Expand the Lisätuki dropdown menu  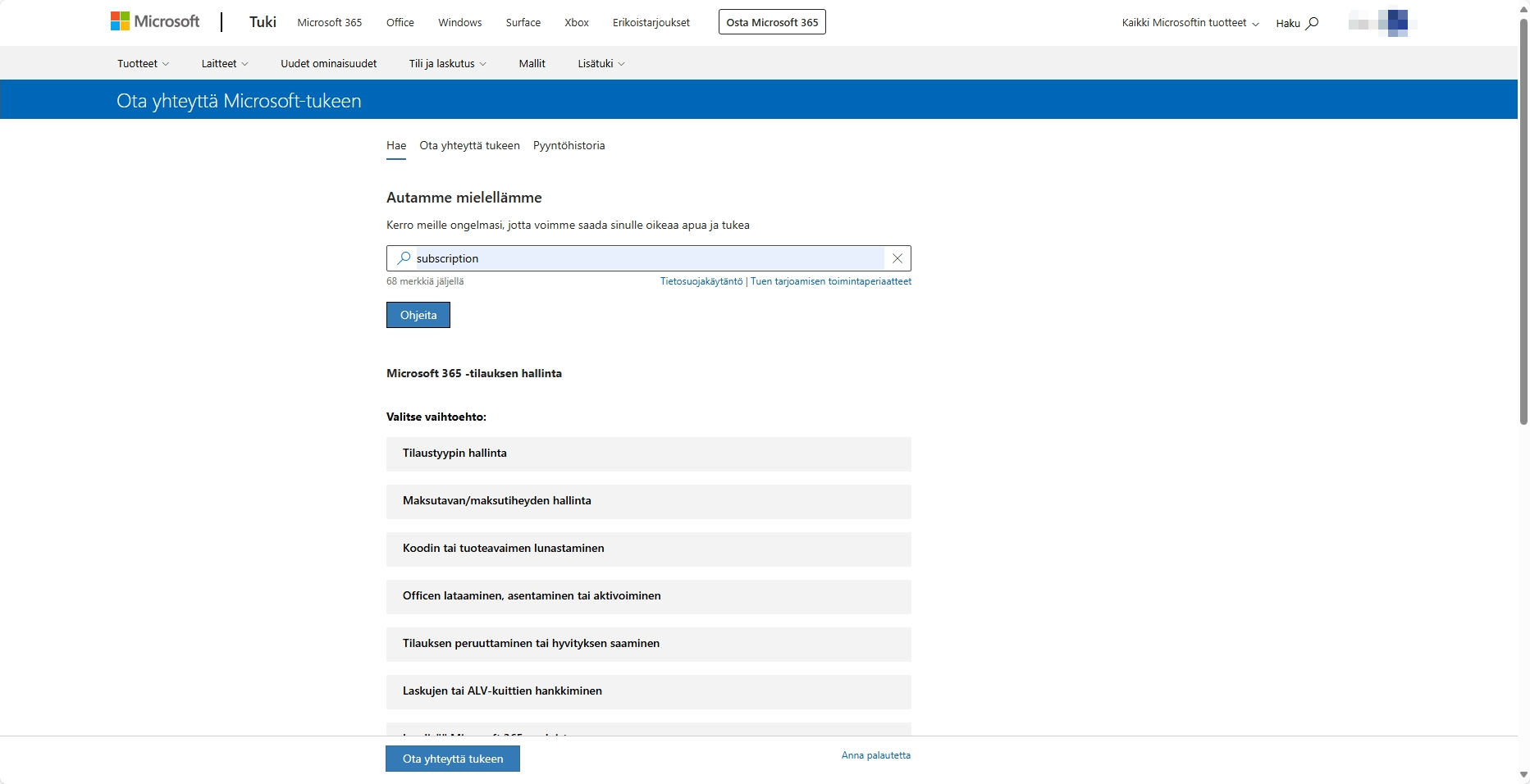pos(601,63)
